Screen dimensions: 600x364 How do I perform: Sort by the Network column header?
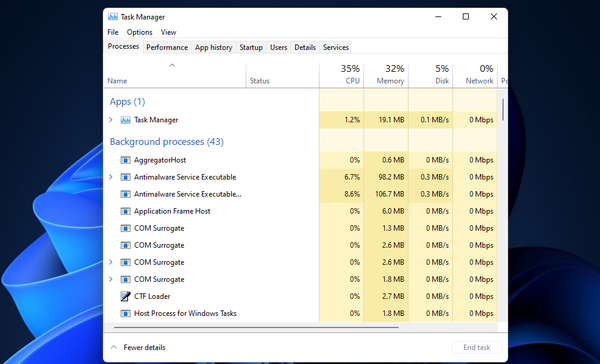475,75
